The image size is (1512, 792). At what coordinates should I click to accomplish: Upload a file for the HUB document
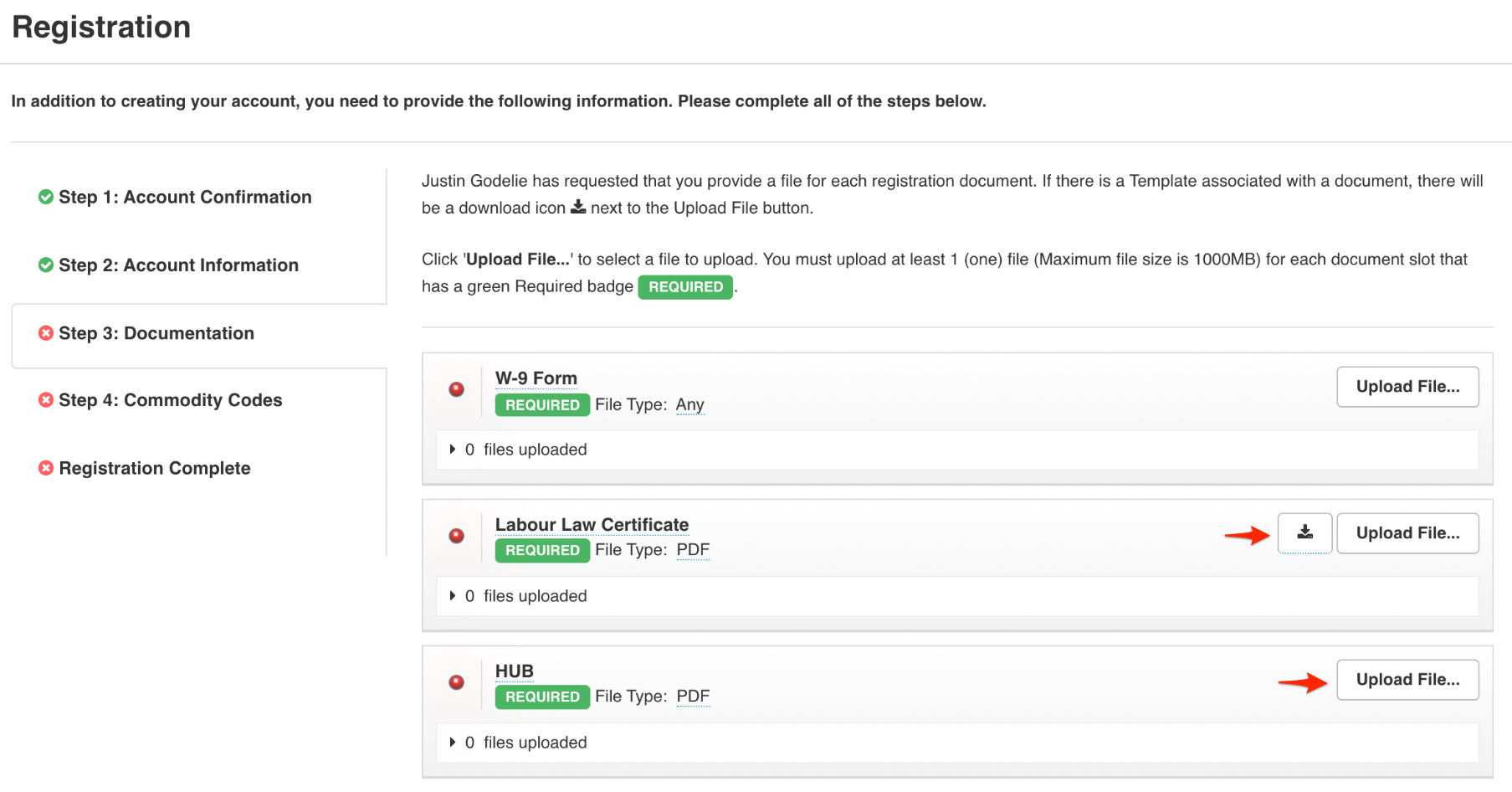pyautogui.click(x=1407, y=680)
